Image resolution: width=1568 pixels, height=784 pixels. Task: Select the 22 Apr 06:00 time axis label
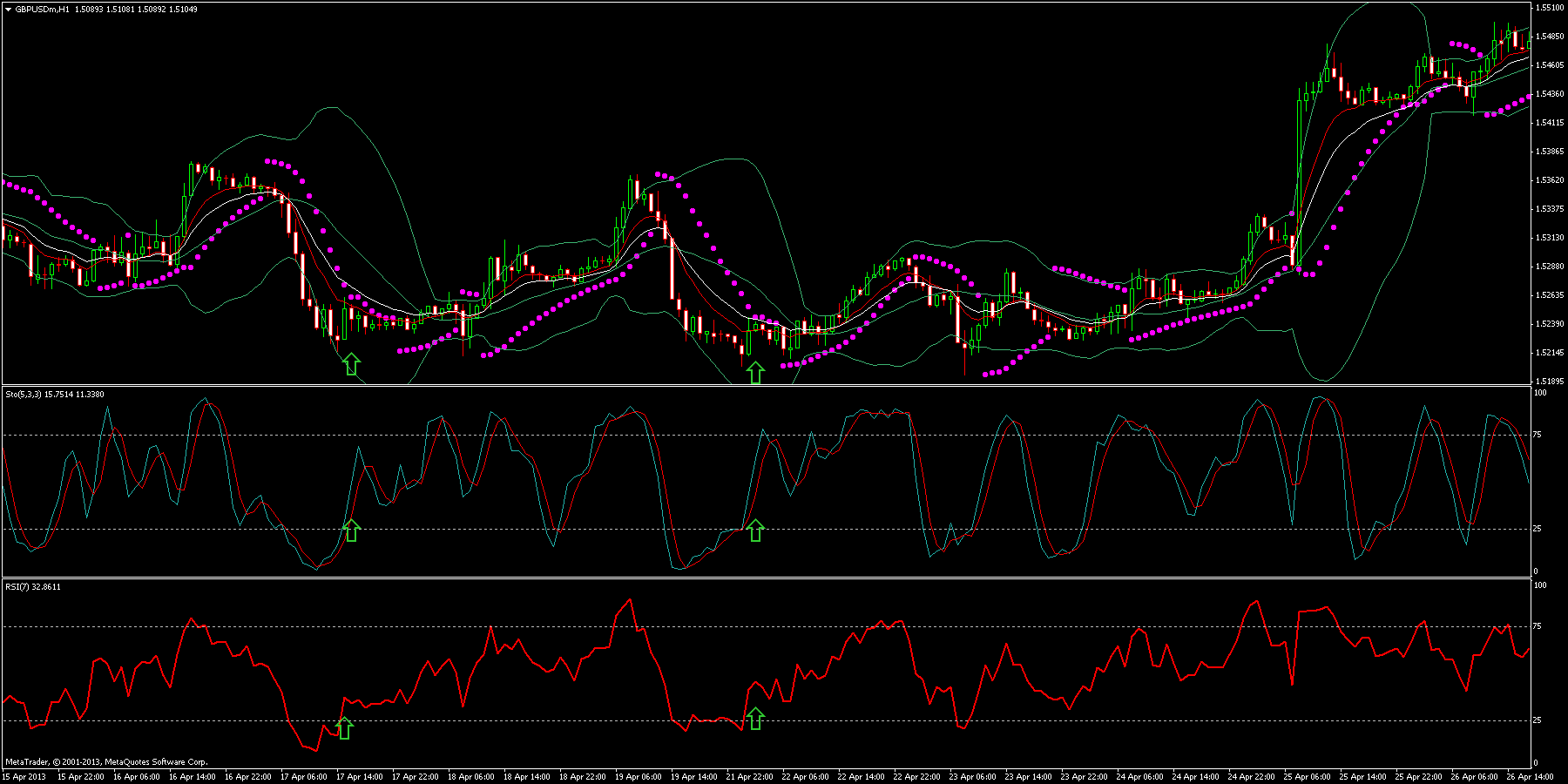point(805,776)
